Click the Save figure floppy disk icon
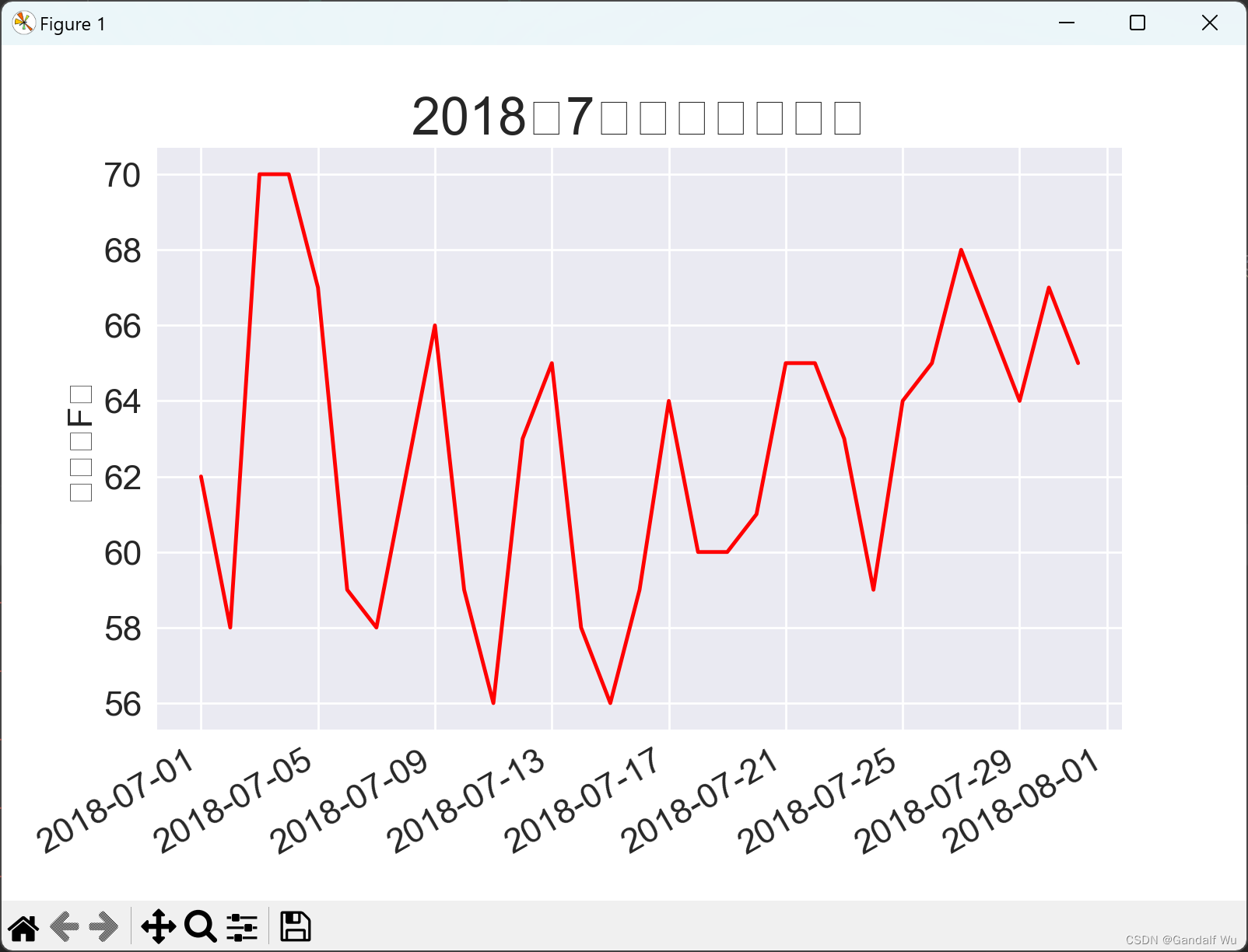The width and height of the screenshot is (1248, 952). coord(295,926)
